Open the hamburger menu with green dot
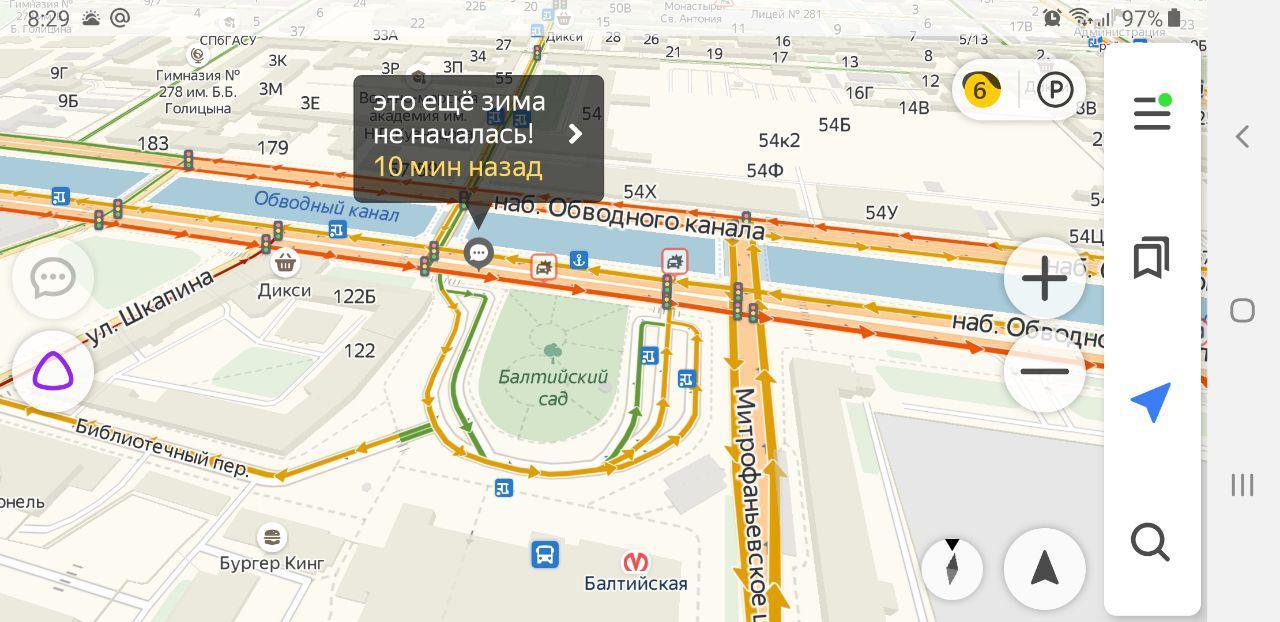 click(x=1152, y=112)
